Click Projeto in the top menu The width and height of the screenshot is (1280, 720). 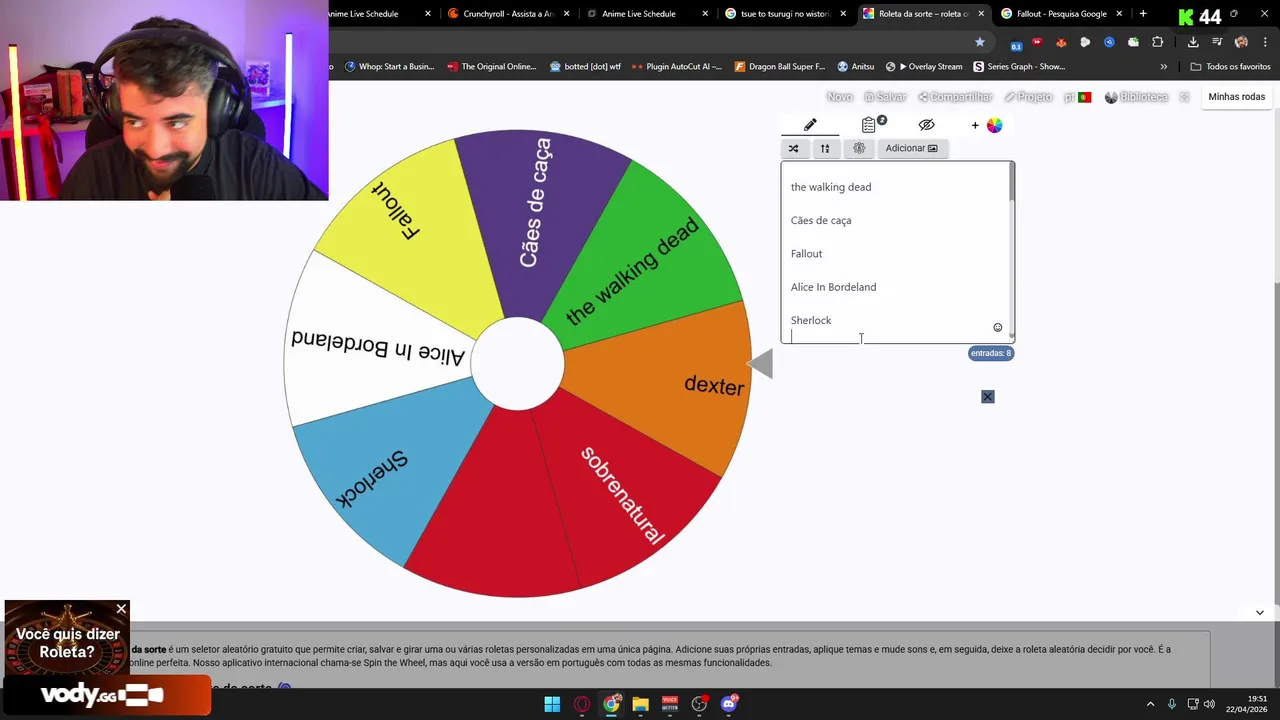(x=1028, y=97)
